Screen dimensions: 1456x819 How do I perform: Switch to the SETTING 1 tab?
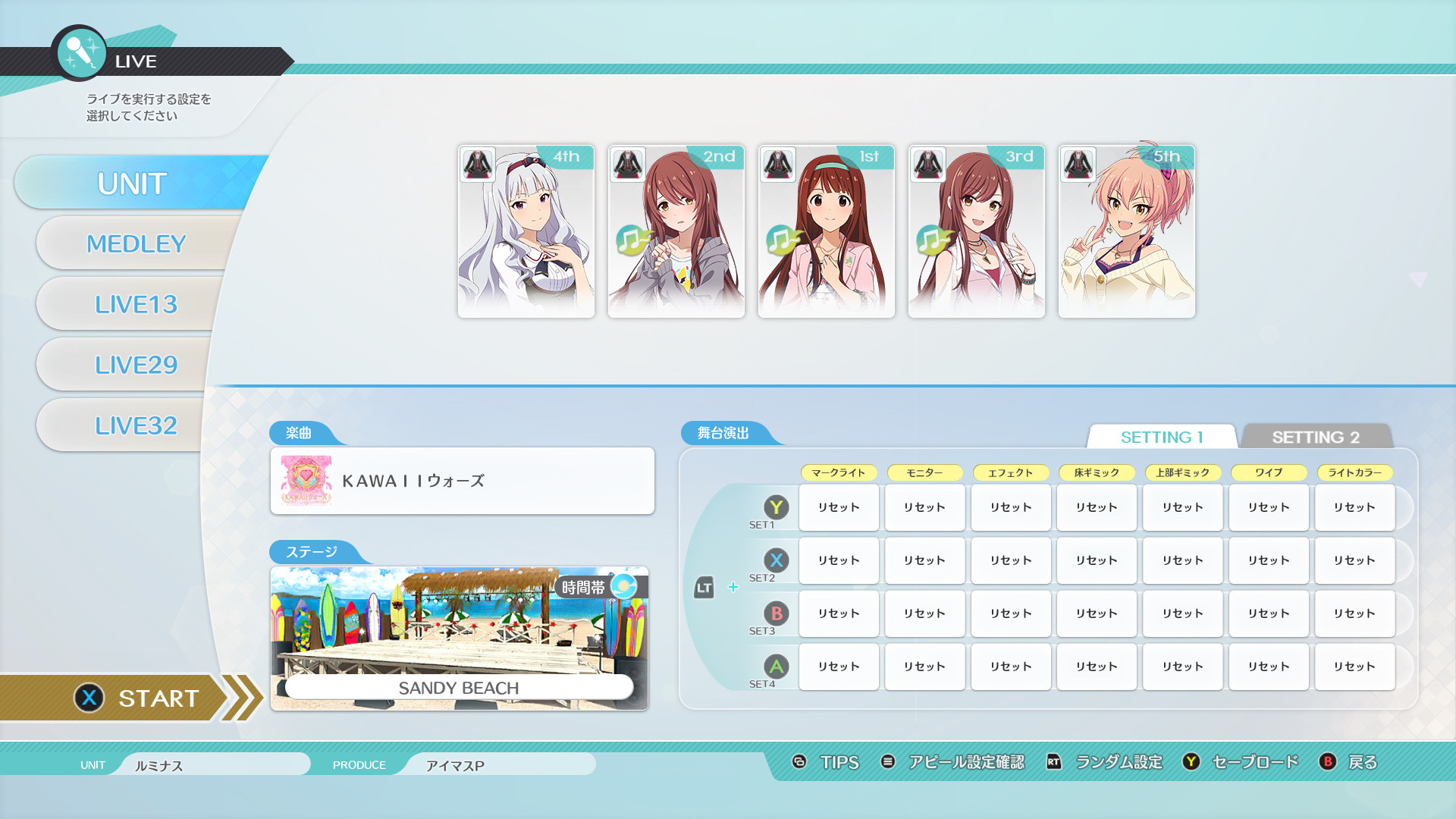pyautogui.click(x=1162, y=437)
